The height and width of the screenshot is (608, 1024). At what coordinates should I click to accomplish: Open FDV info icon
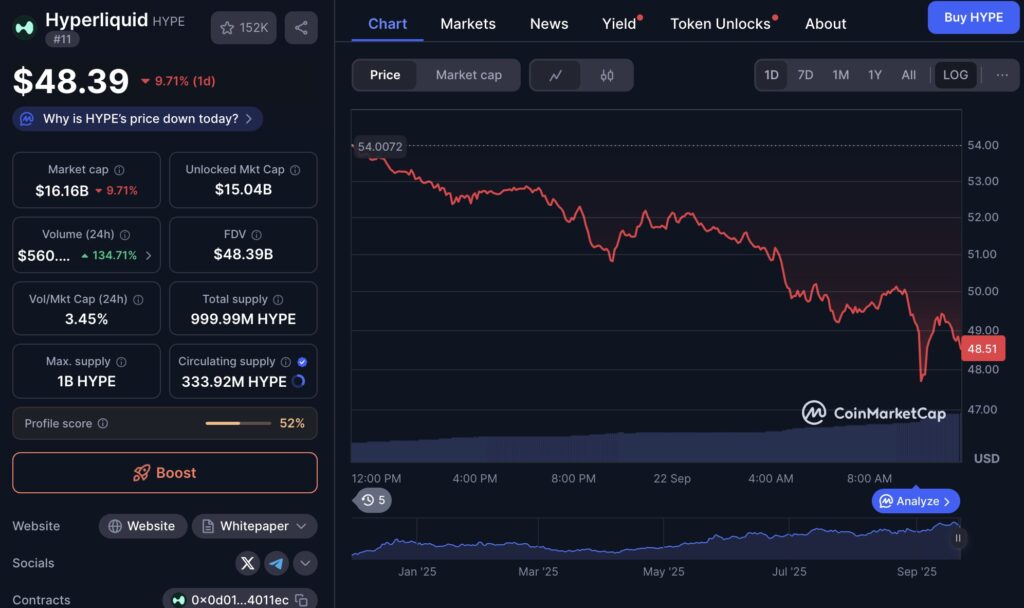[257, 234]
